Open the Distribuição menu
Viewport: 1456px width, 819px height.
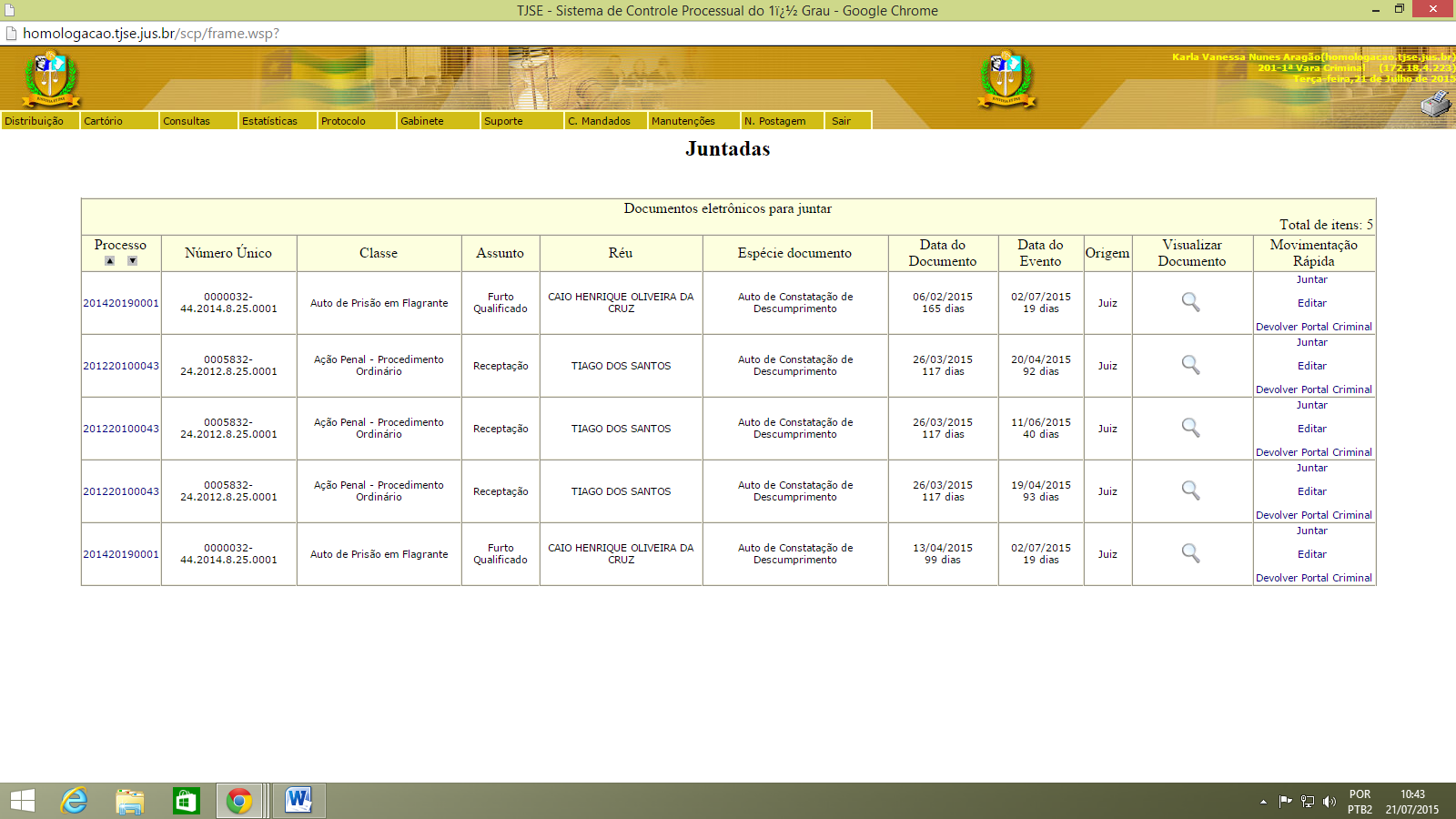point(35,121)
